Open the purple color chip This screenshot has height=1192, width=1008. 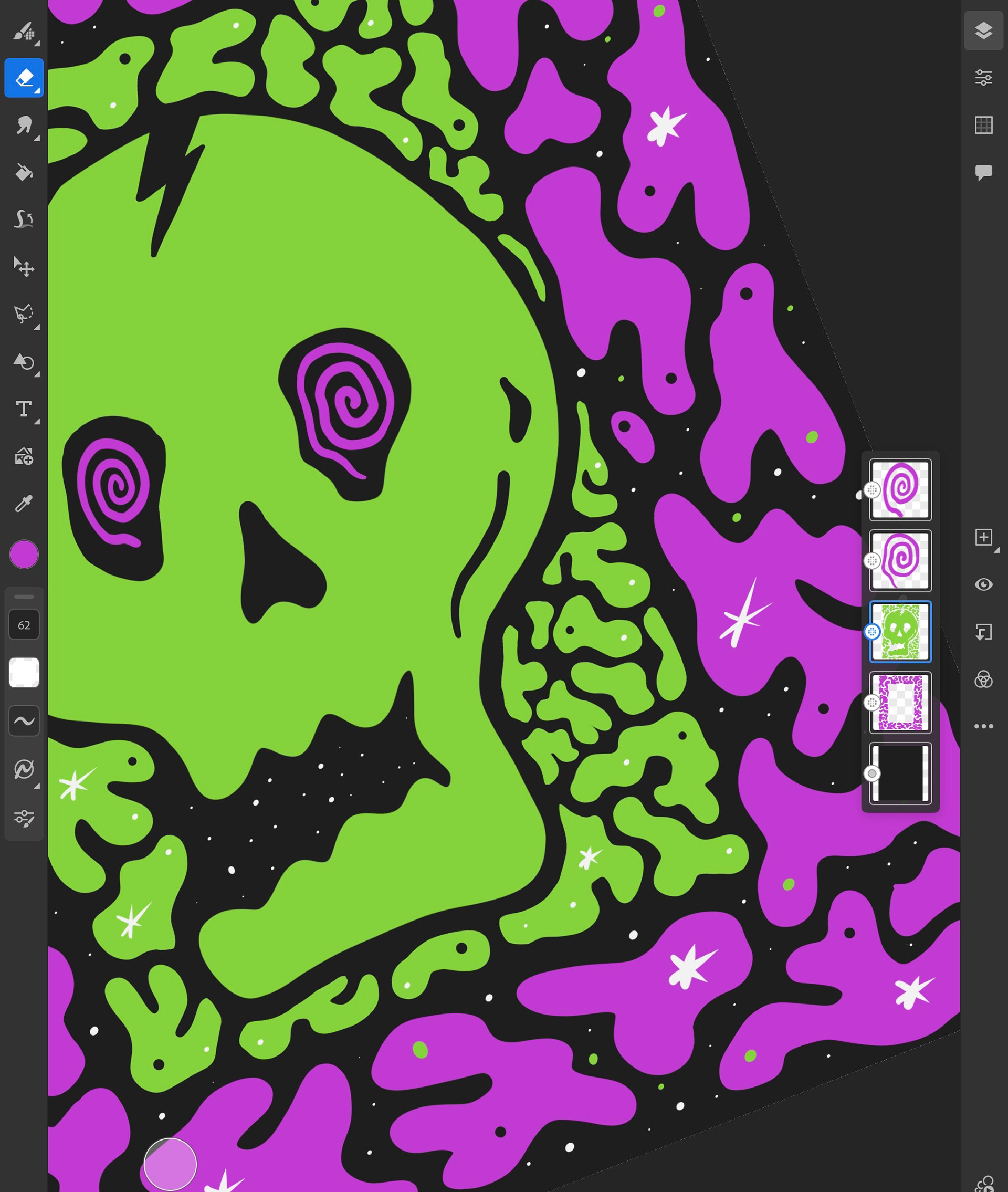(24, 555)
